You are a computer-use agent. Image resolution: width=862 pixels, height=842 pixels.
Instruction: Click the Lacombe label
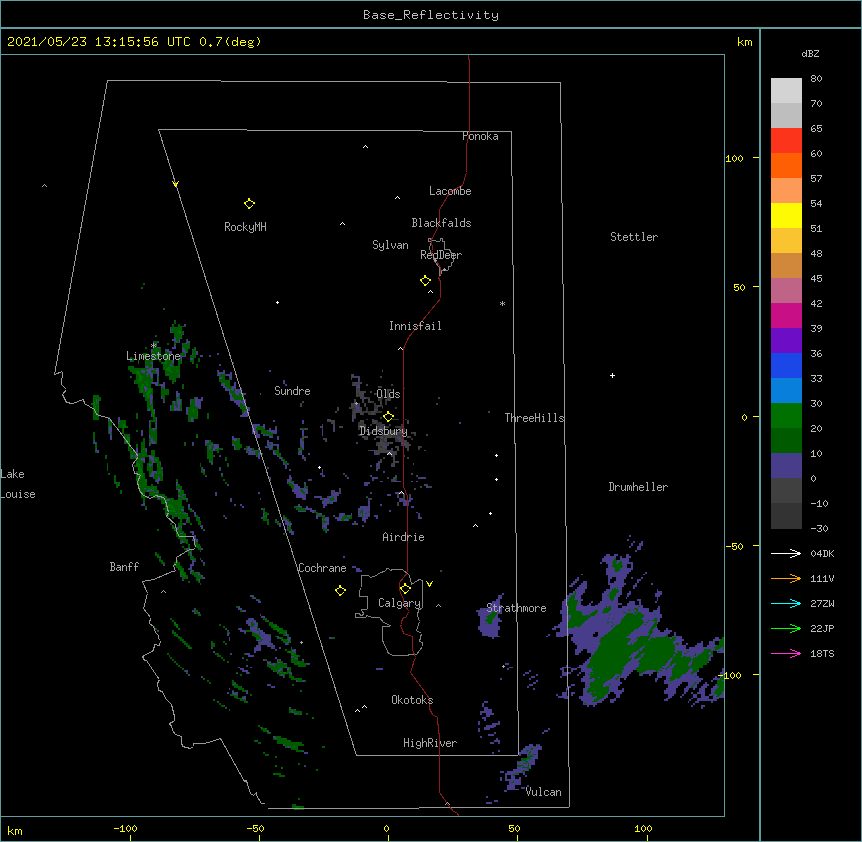450,191
